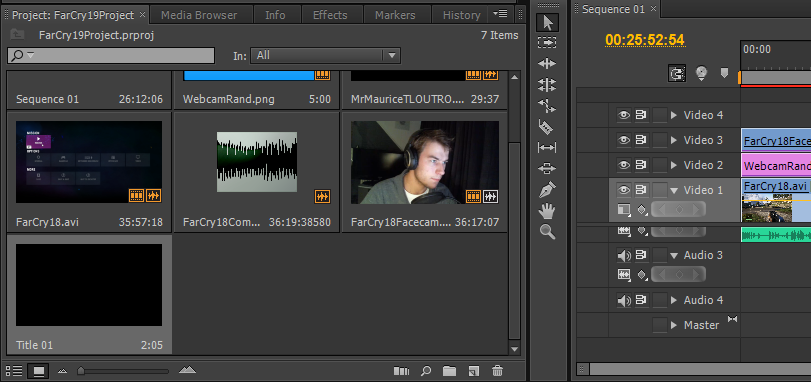The width and height of the screenshot is (811, 382).
Task: Select the Zoom tool in the tools panel
Action: pos(547,232)
